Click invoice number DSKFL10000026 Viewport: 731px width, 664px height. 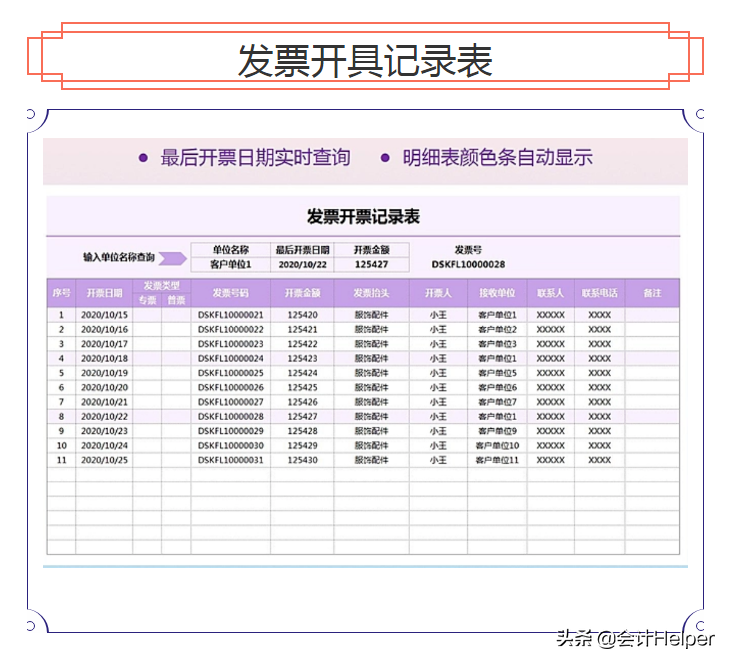tap(231, 387)
